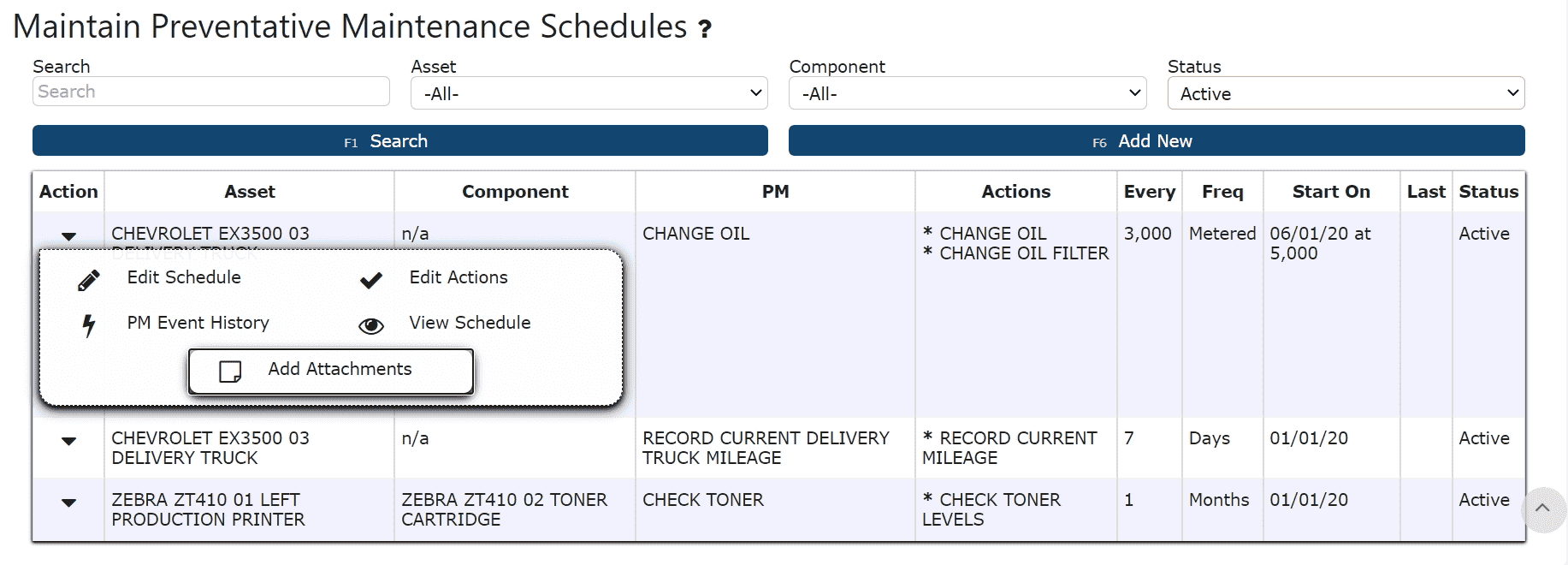Click the checkmark icon for Edit Actions
Screen dimensions: 1568x565
tap(370, 280)
